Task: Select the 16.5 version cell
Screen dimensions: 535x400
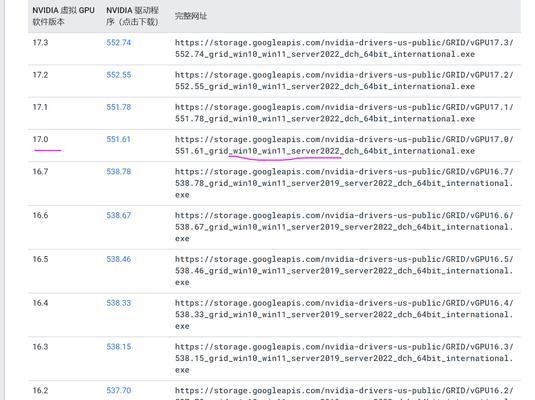Action: pos(40,259)
